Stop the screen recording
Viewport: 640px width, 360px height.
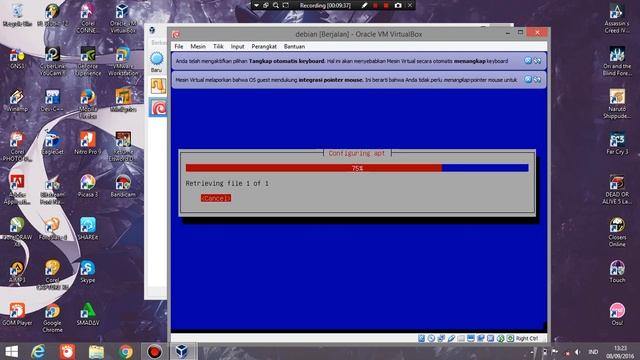pyautogui.click(x=386, y=5)
